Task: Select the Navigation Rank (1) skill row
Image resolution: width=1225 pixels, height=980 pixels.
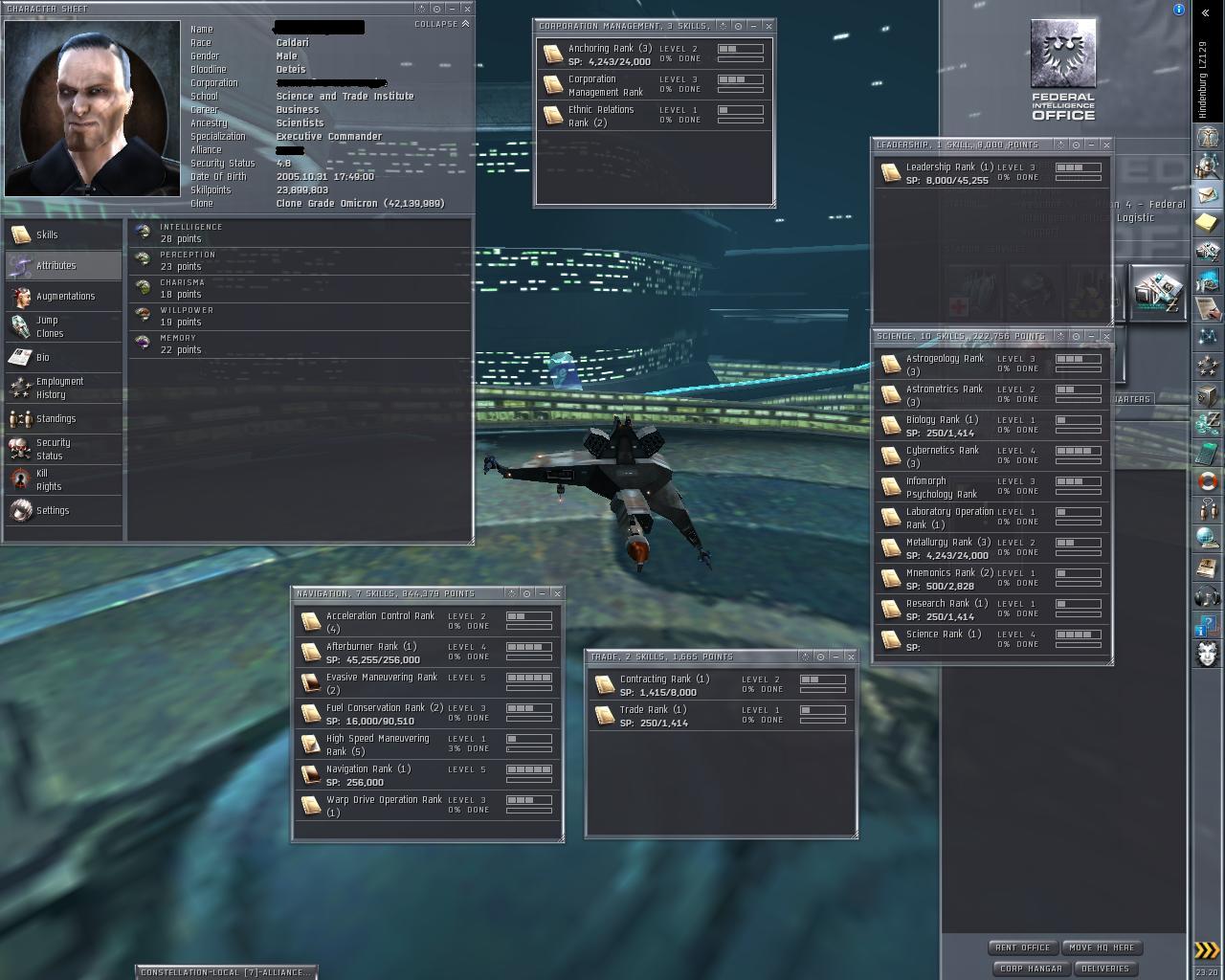Action: click(x=427, y=775)
